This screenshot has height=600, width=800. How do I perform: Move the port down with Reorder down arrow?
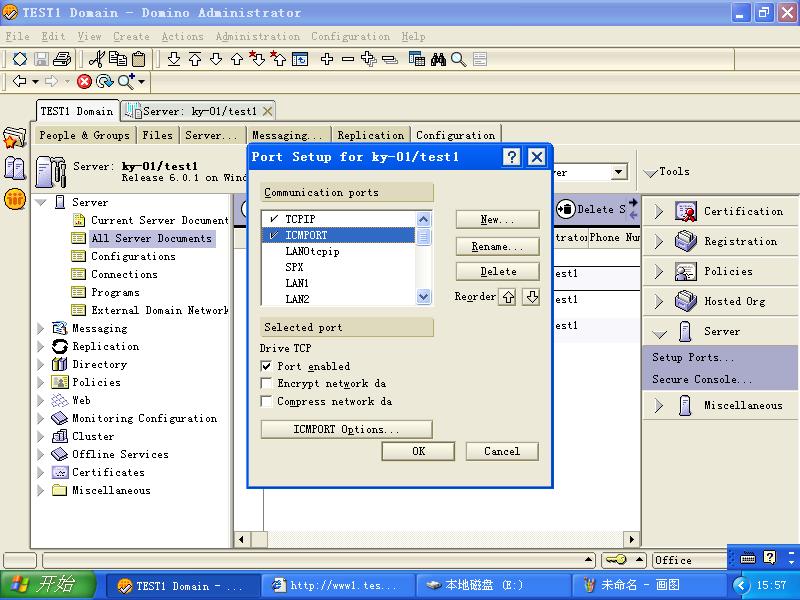click(531, 297)
